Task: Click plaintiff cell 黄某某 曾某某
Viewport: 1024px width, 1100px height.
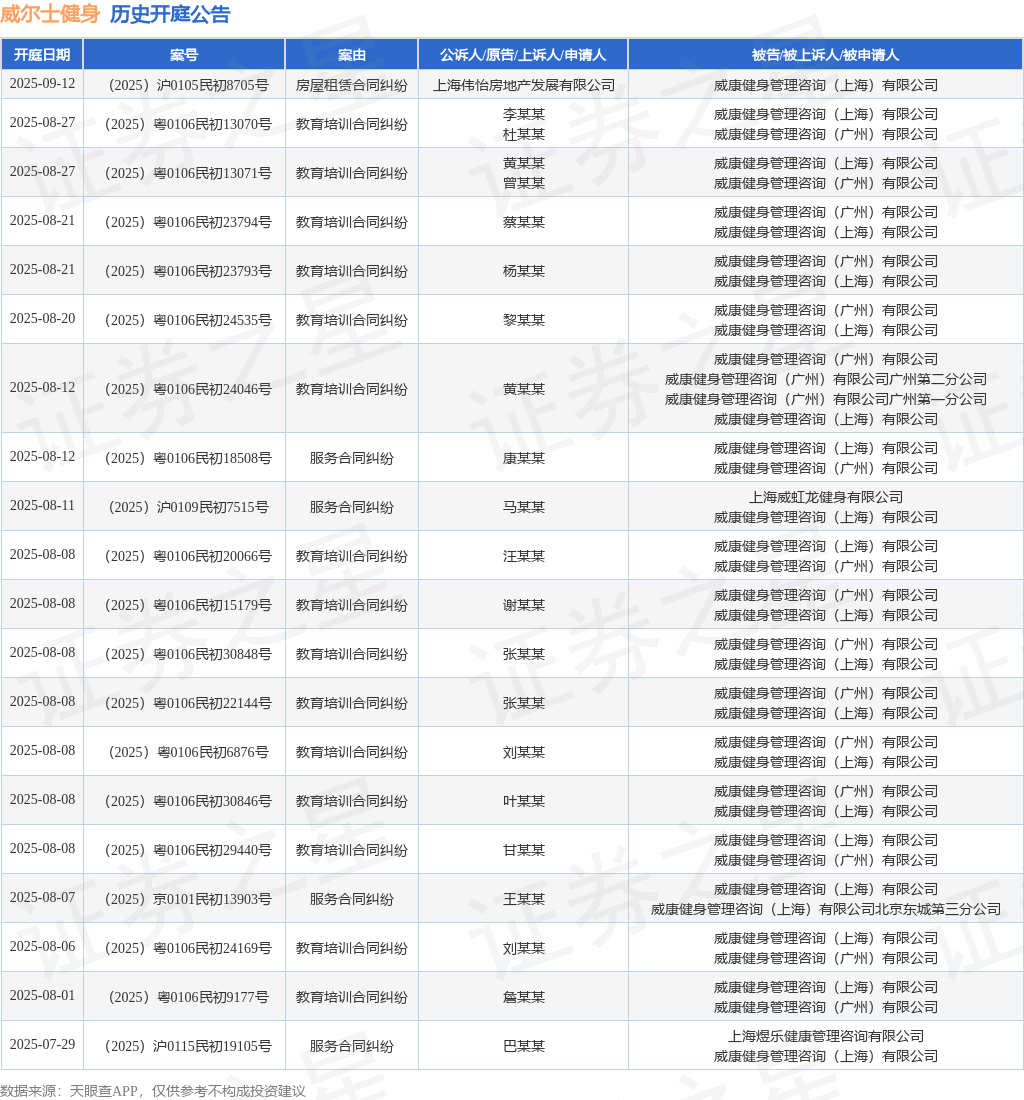Action: tap(523, 173)
